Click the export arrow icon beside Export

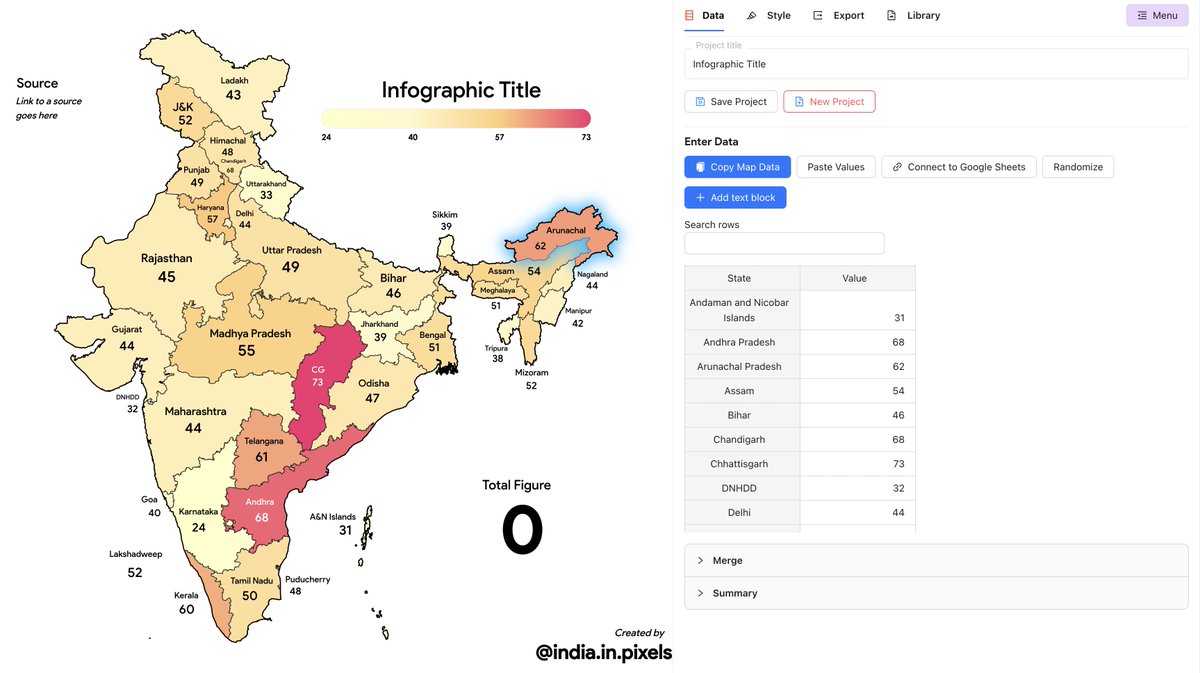pos(817,14)
